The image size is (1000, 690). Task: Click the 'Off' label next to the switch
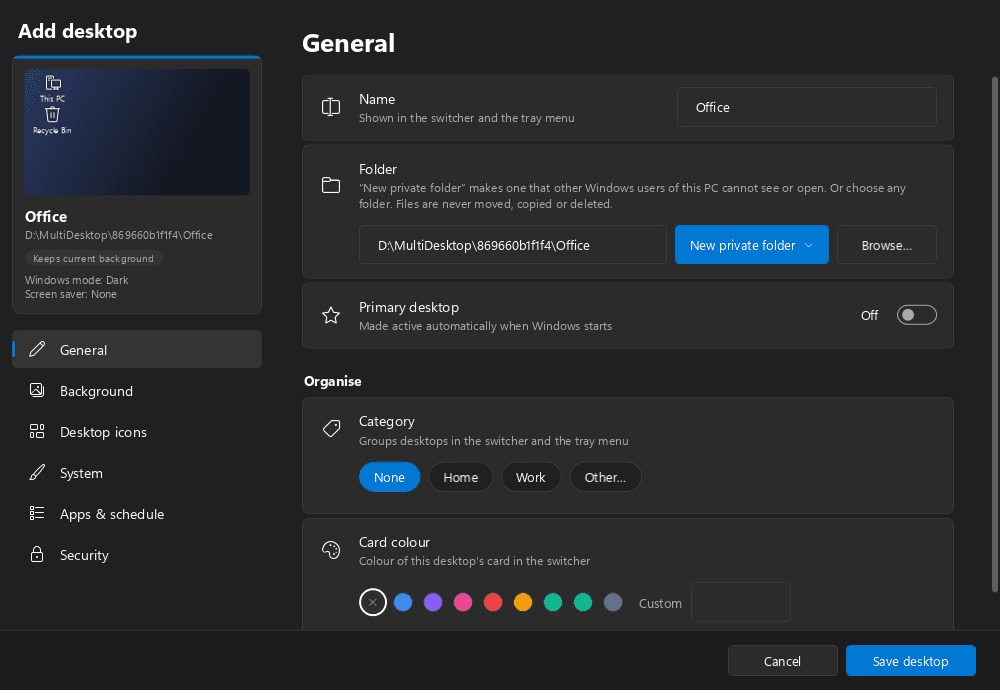[x=869, y=315]
